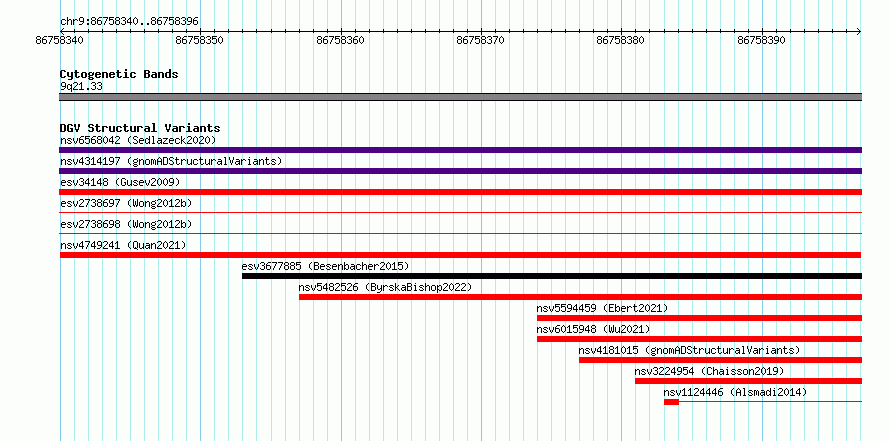Click the DGV Structural Variants track title

click(x=140, y=128)
